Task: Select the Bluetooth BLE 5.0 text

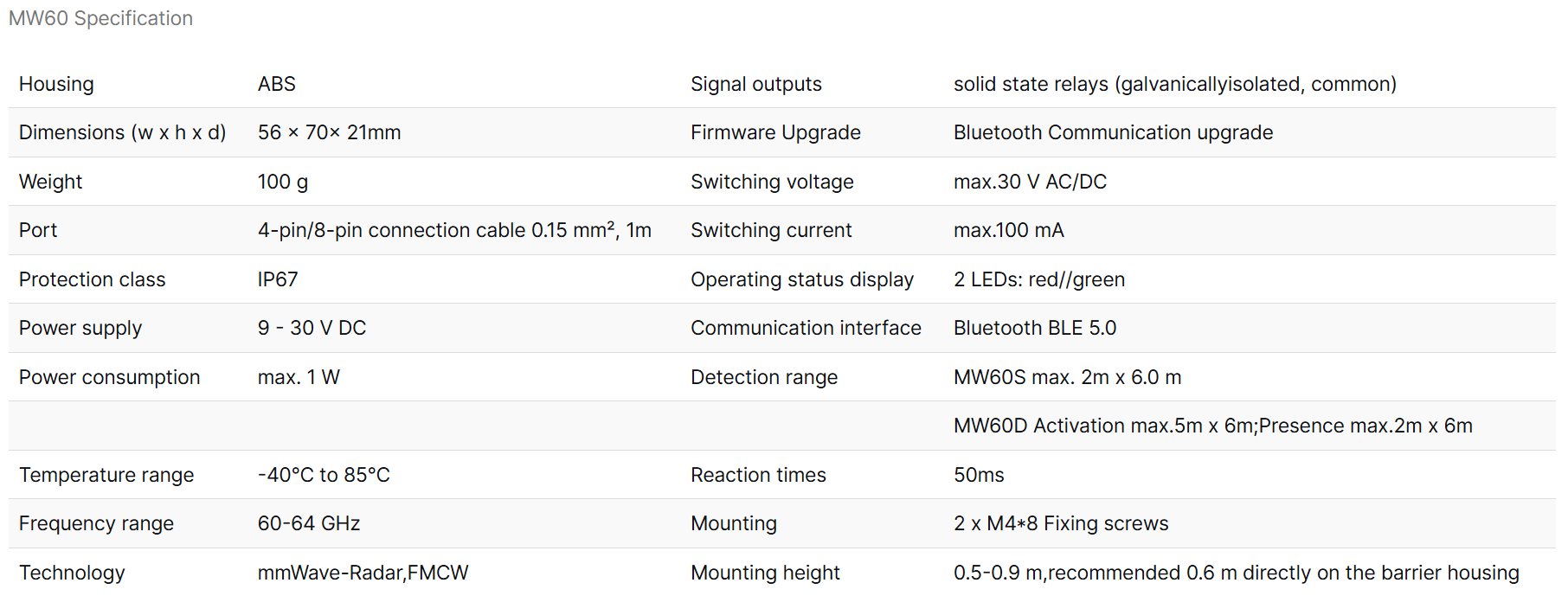Action: (x=1034, y=328)
